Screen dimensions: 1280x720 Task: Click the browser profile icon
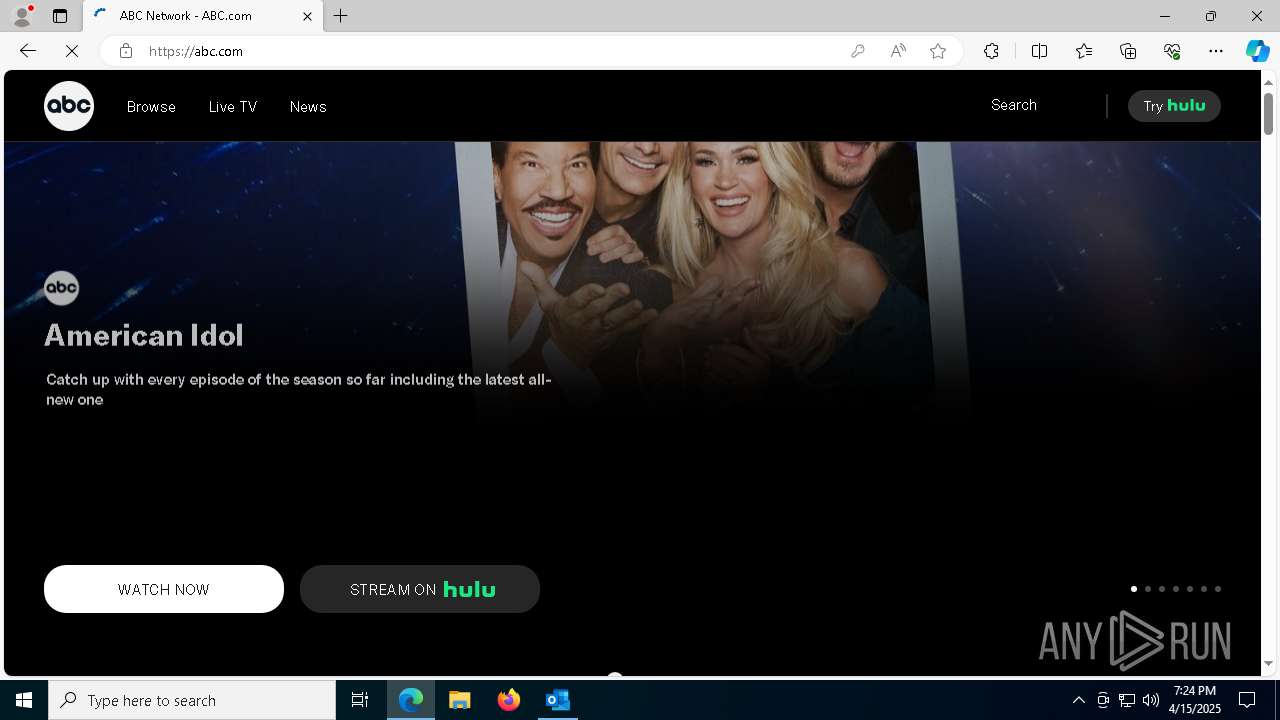pyautogui.click(x=22, y=16)
